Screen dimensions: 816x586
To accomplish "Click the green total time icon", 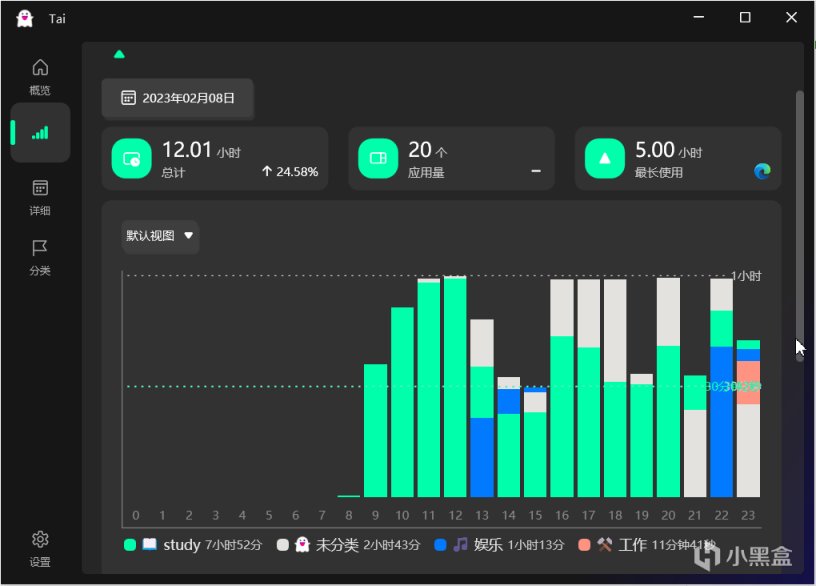I will click(132, 159).
